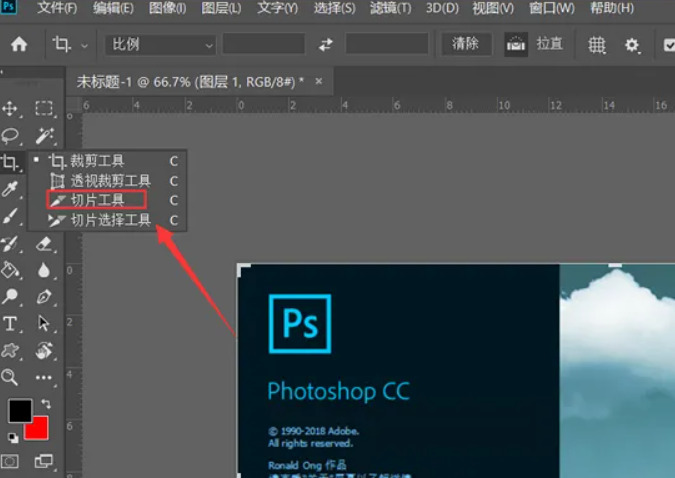Select the History Brush tool
This screenshot has width=675, height=478.
(9, 244)
